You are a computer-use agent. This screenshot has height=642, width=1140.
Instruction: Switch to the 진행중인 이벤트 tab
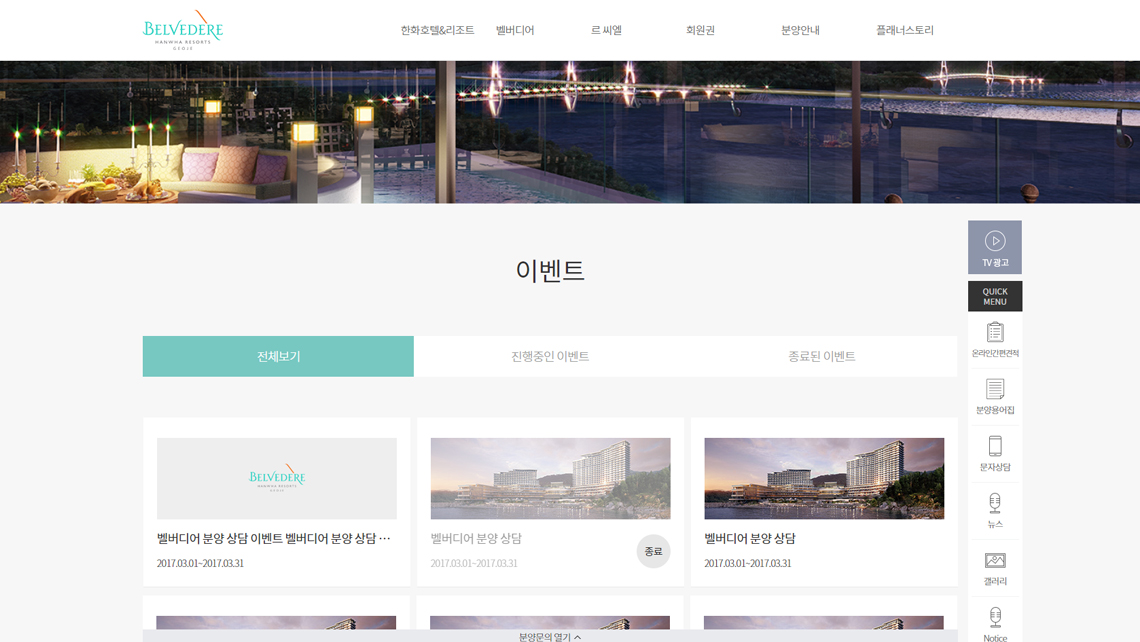(550, 356)
